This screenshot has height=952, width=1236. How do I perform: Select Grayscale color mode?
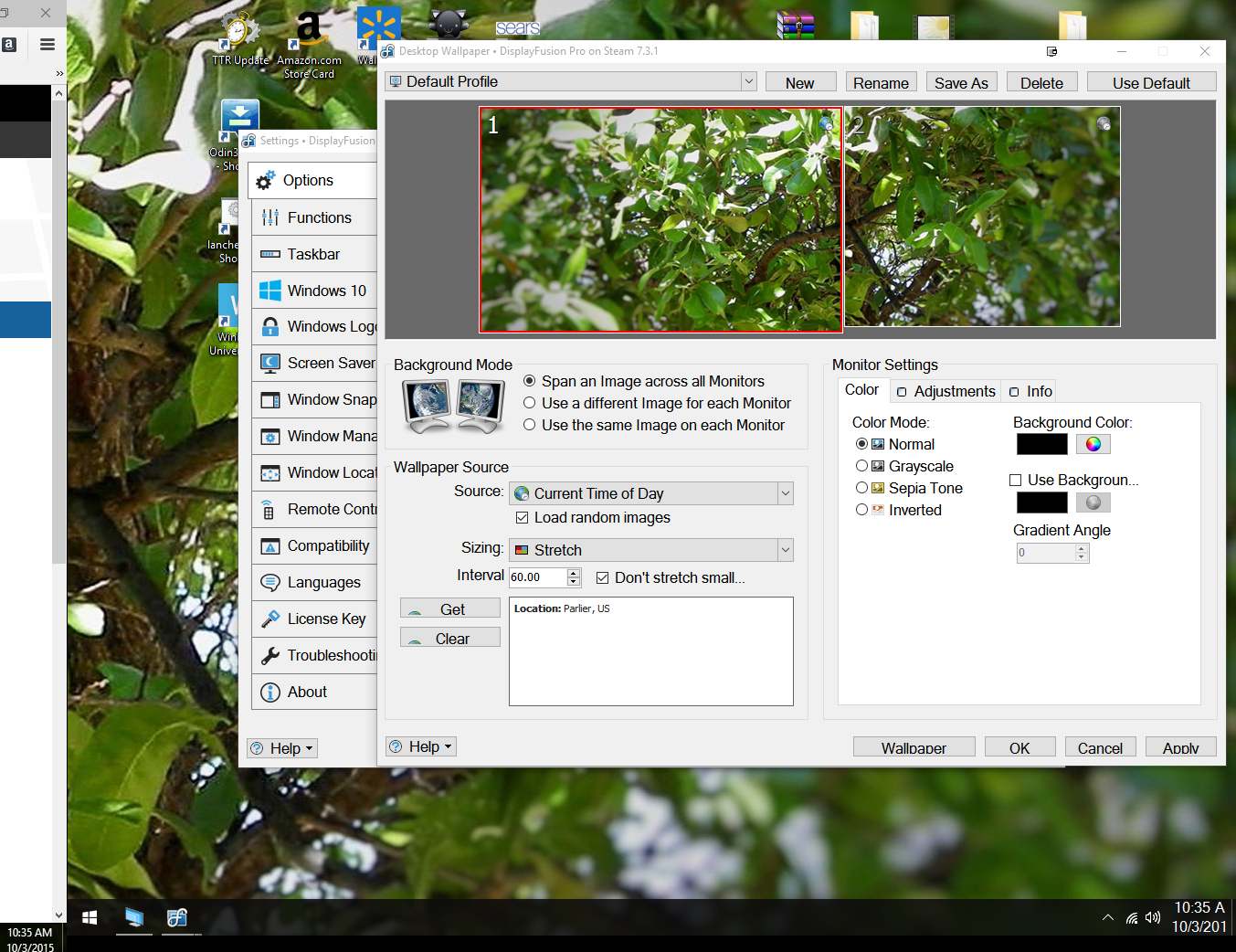tap(861, 466)
